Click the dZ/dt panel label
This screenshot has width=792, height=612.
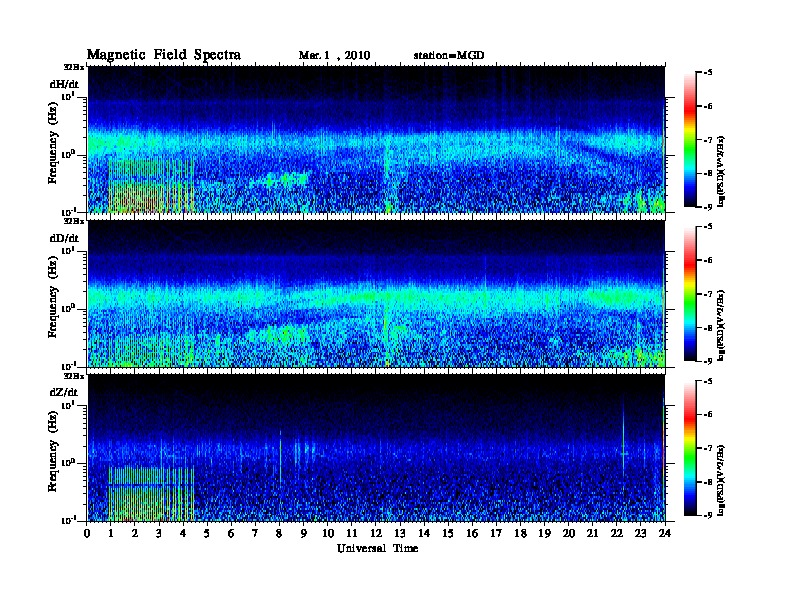tap(64, 392)
